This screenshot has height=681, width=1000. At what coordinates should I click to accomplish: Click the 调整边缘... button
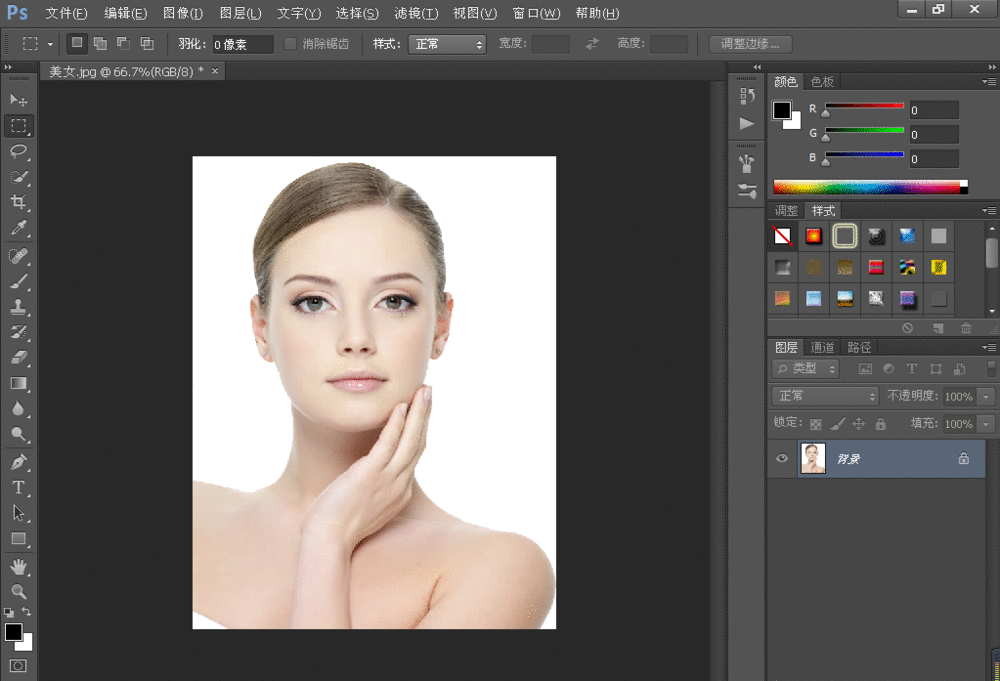750,44
